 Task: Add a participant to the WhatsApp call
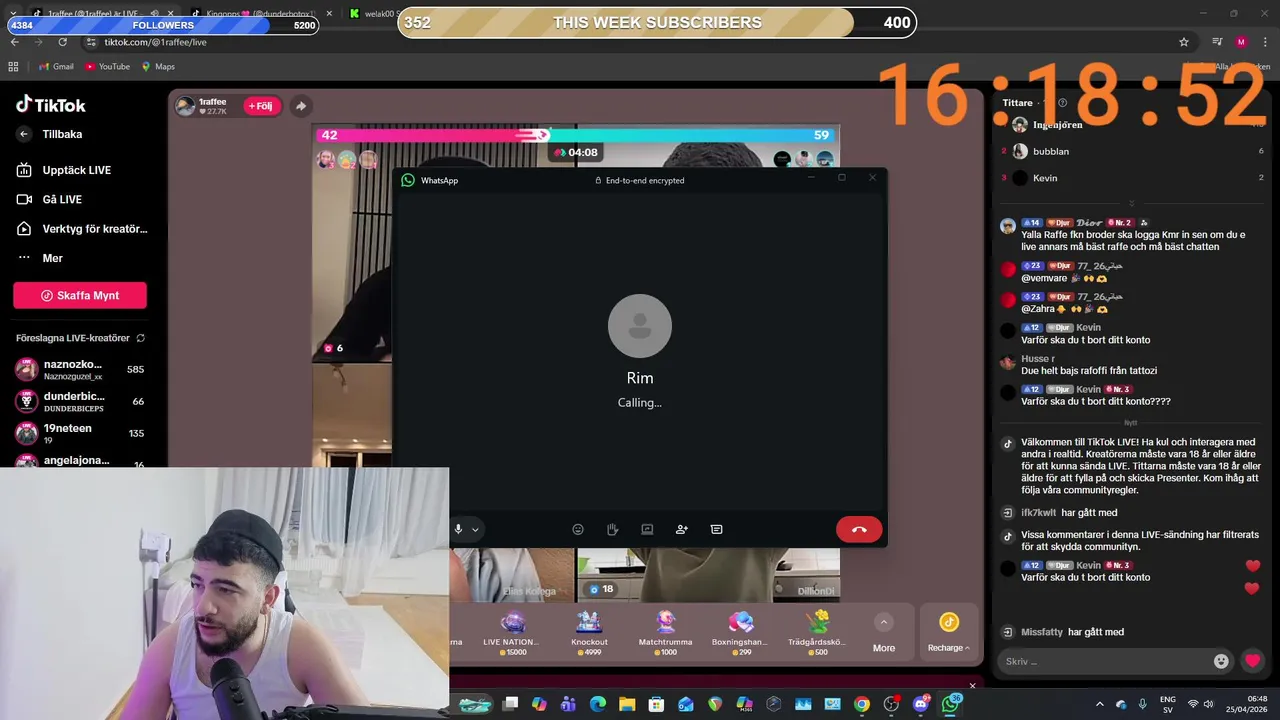(x=682, y=529)
